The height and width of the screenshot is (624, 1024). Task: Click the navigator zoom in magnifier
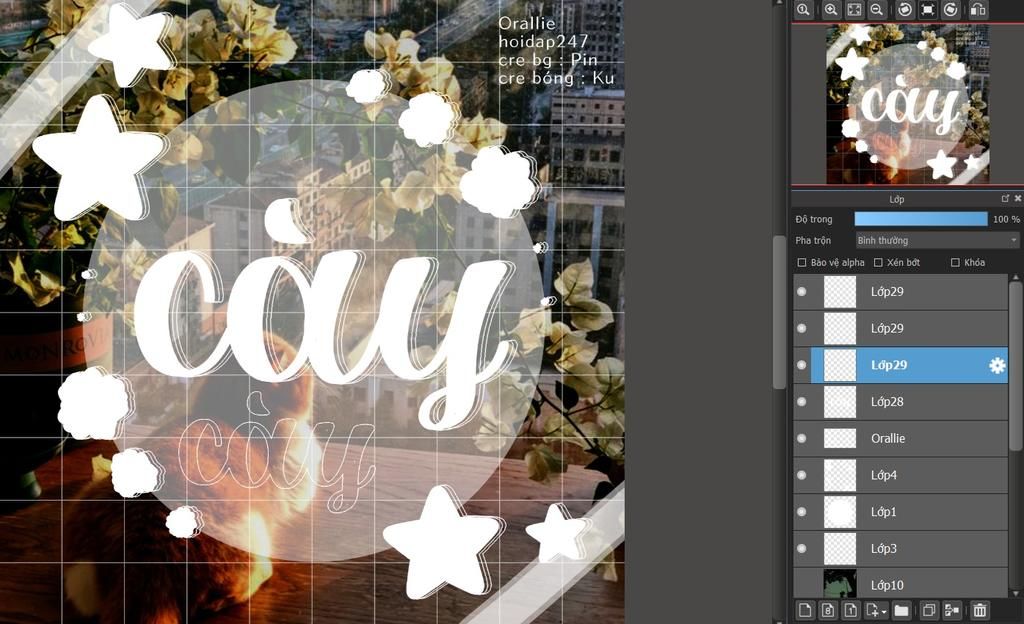pos(831,10)
